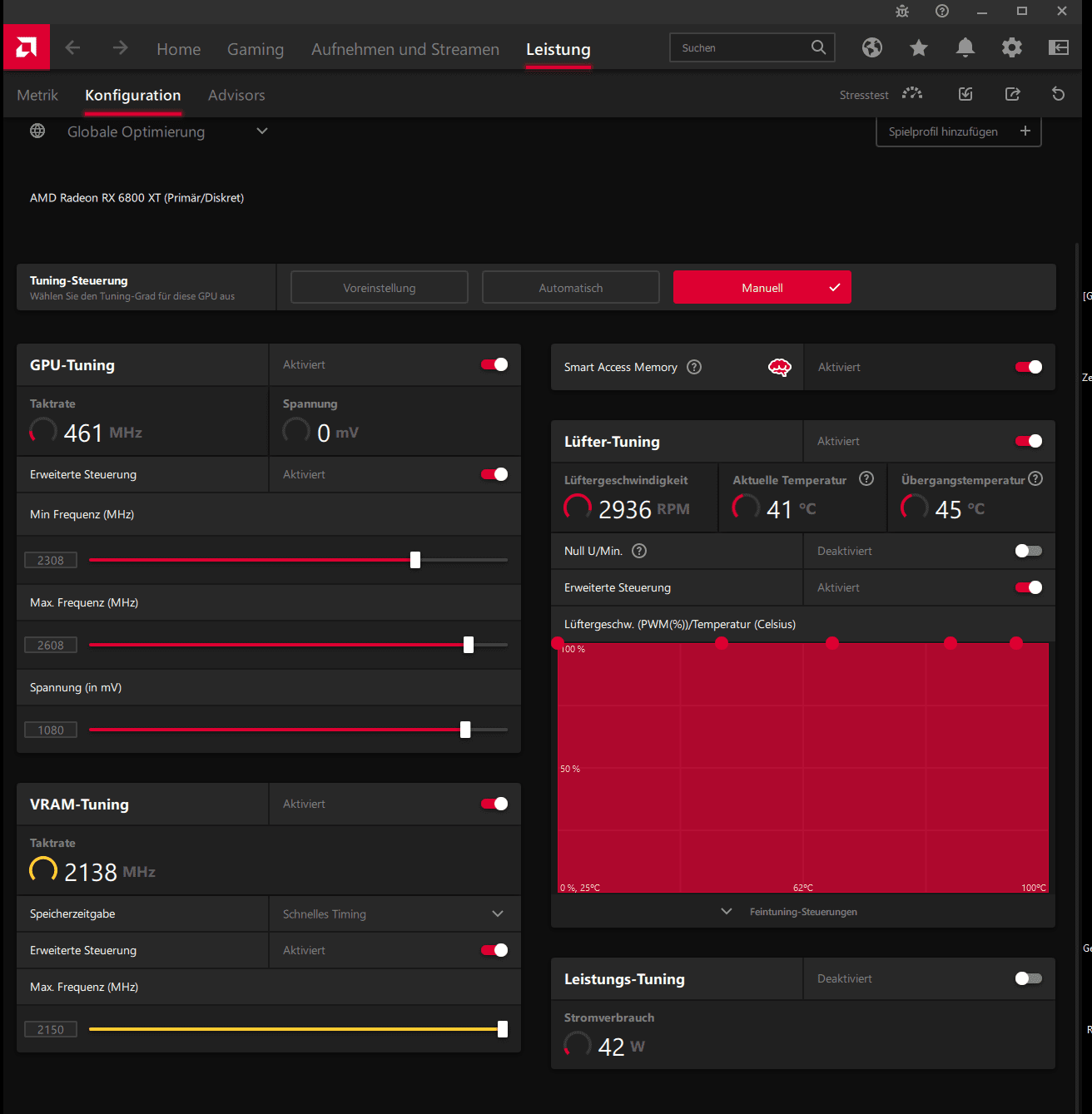Select the Leistung tab
The width and height of the screenshot is (1092, 1114).
558,49
